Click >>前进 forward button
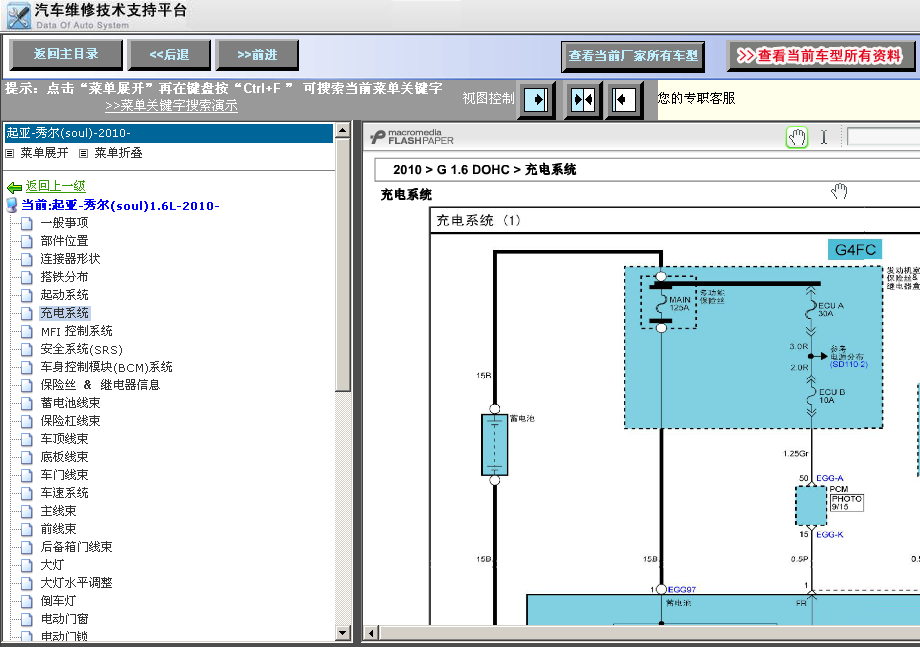 [x=257, y=55]
